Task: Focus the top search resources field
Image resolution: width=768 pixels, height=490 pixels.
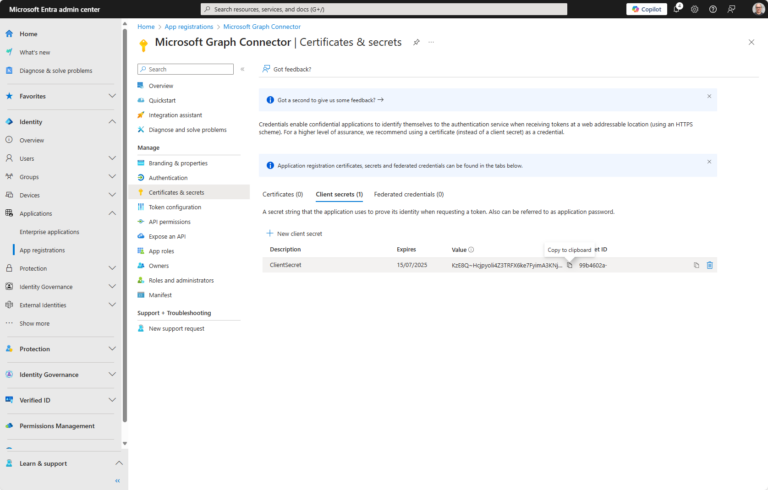Action: pyautogui.click(x=384, y=9)
